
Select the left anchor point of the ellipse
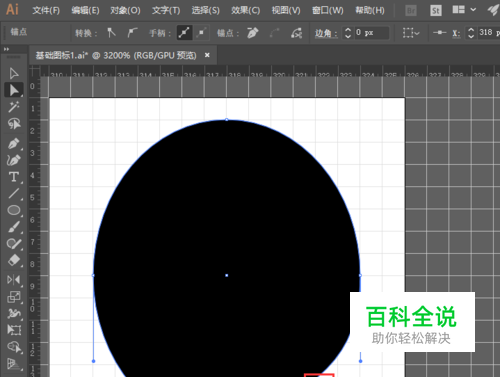tap(93, 275)
